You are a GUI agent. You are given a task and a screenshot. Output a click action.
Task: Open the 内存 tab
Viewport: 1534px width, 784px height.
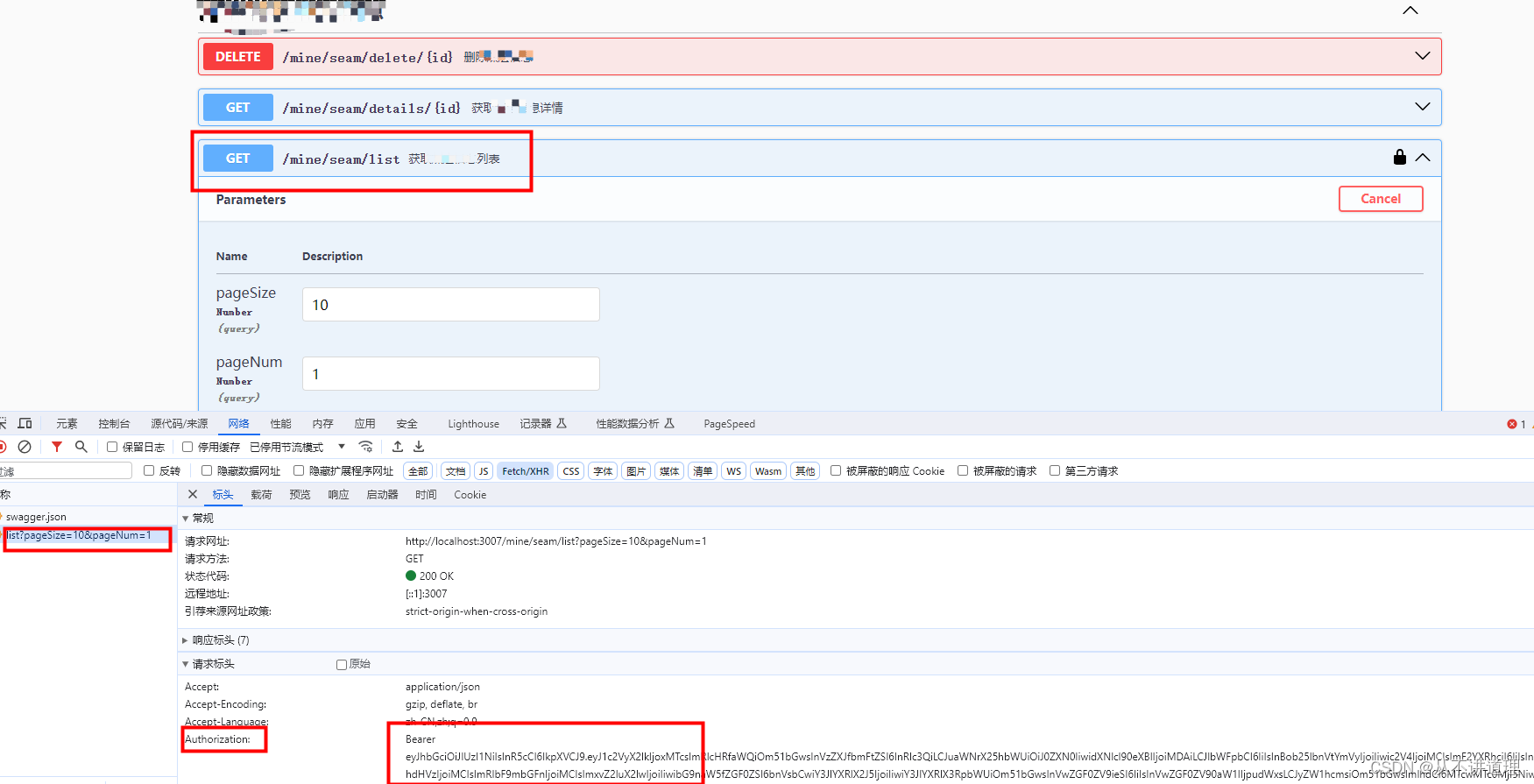322,424
